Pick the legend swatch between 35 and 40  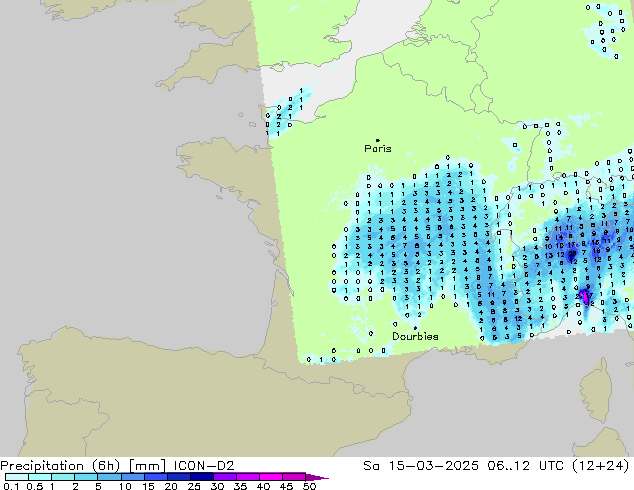tap(247, 477)
